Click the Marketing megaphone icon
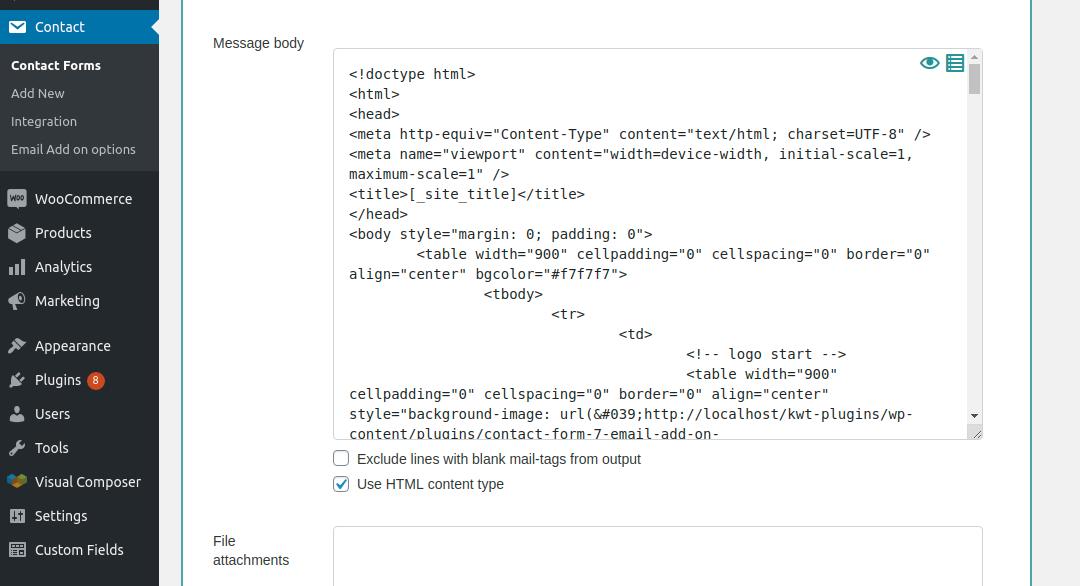1080x586 pixels. click(17, 301)
